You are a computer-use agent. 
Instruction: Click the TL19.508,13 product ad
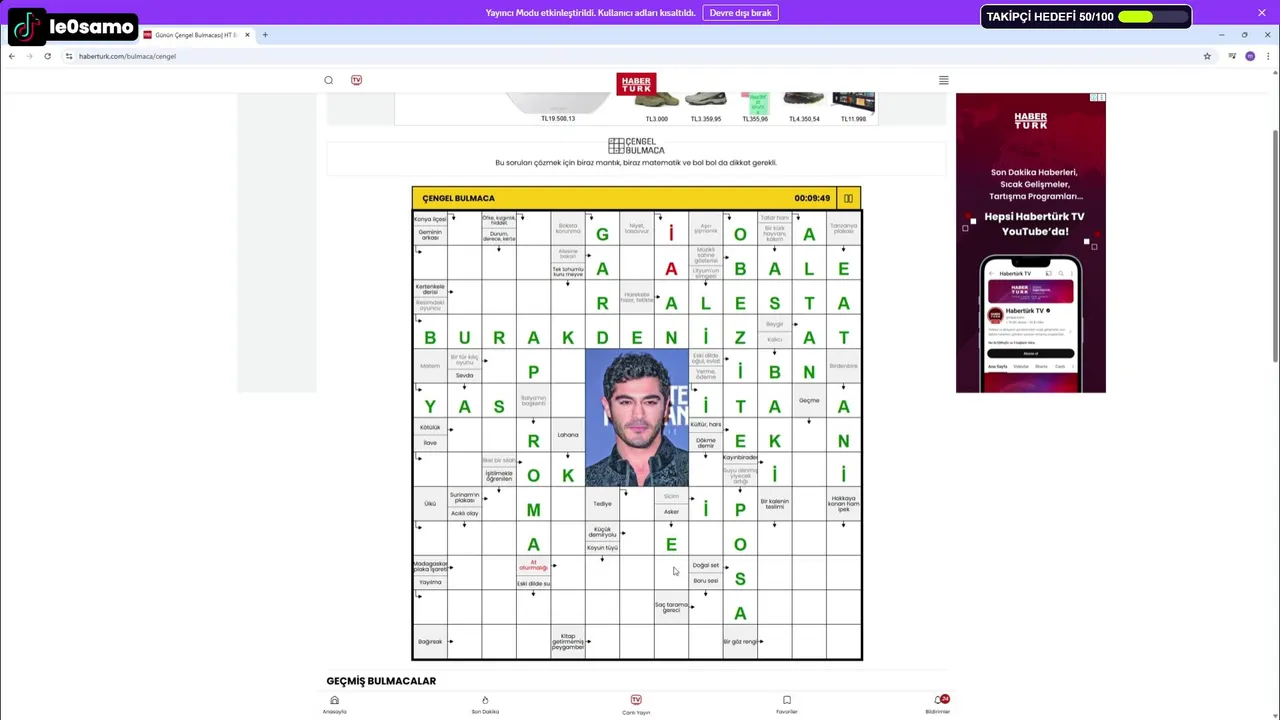pos(558,109)
